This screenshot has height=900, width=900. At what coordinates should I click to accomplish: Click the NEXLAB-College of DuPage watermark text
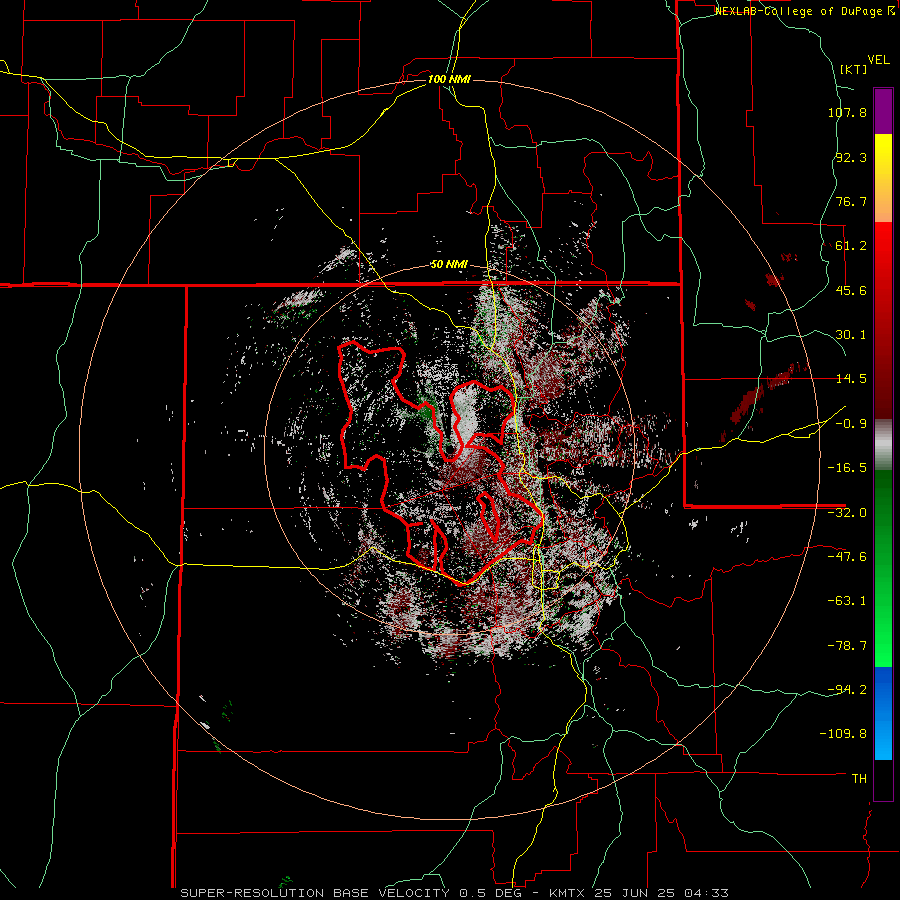804,11
